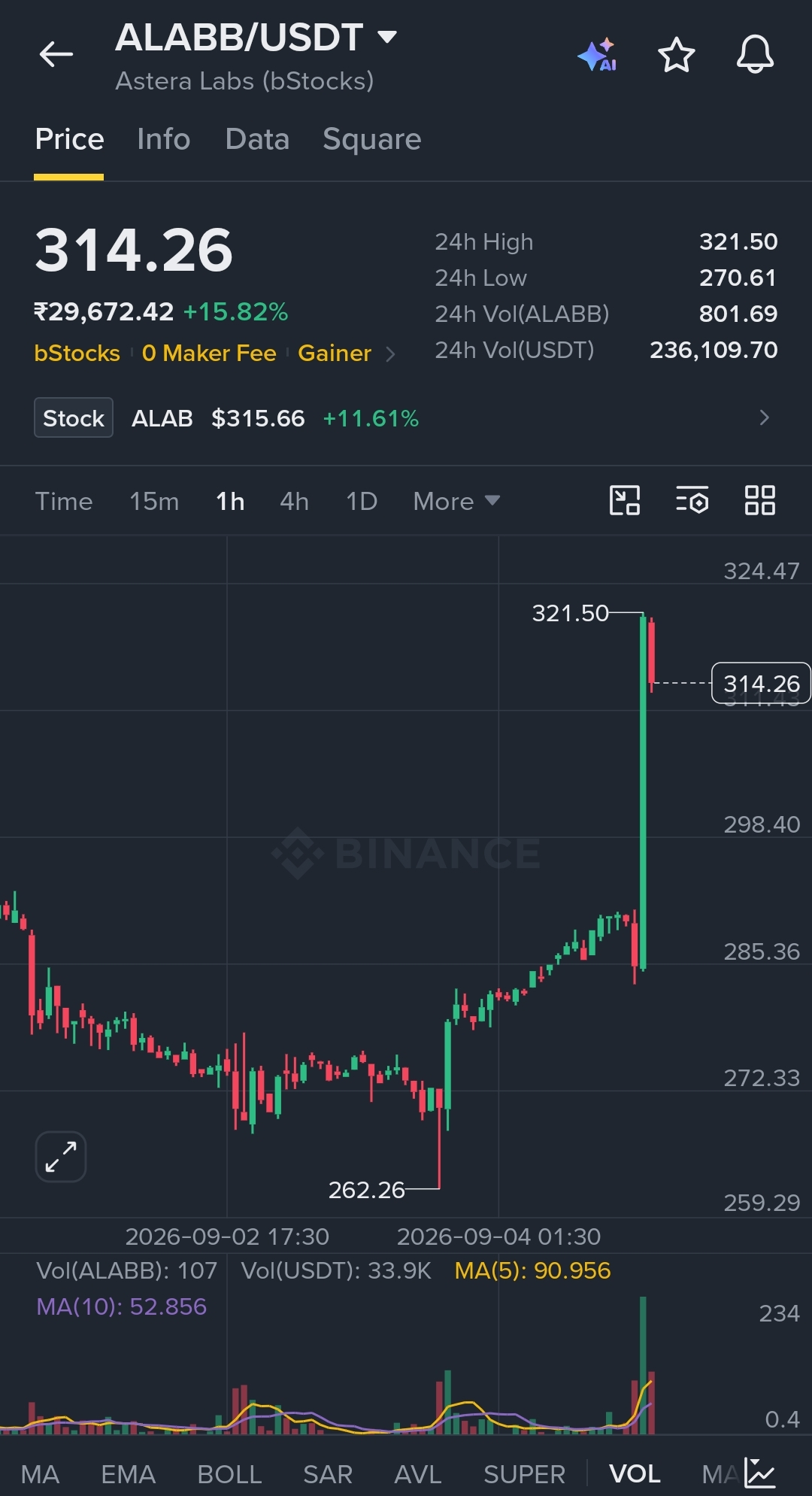Viewport: 812px width, 1496px height.
Task: Tap the back arrow icon
Action: click(56, 54)
